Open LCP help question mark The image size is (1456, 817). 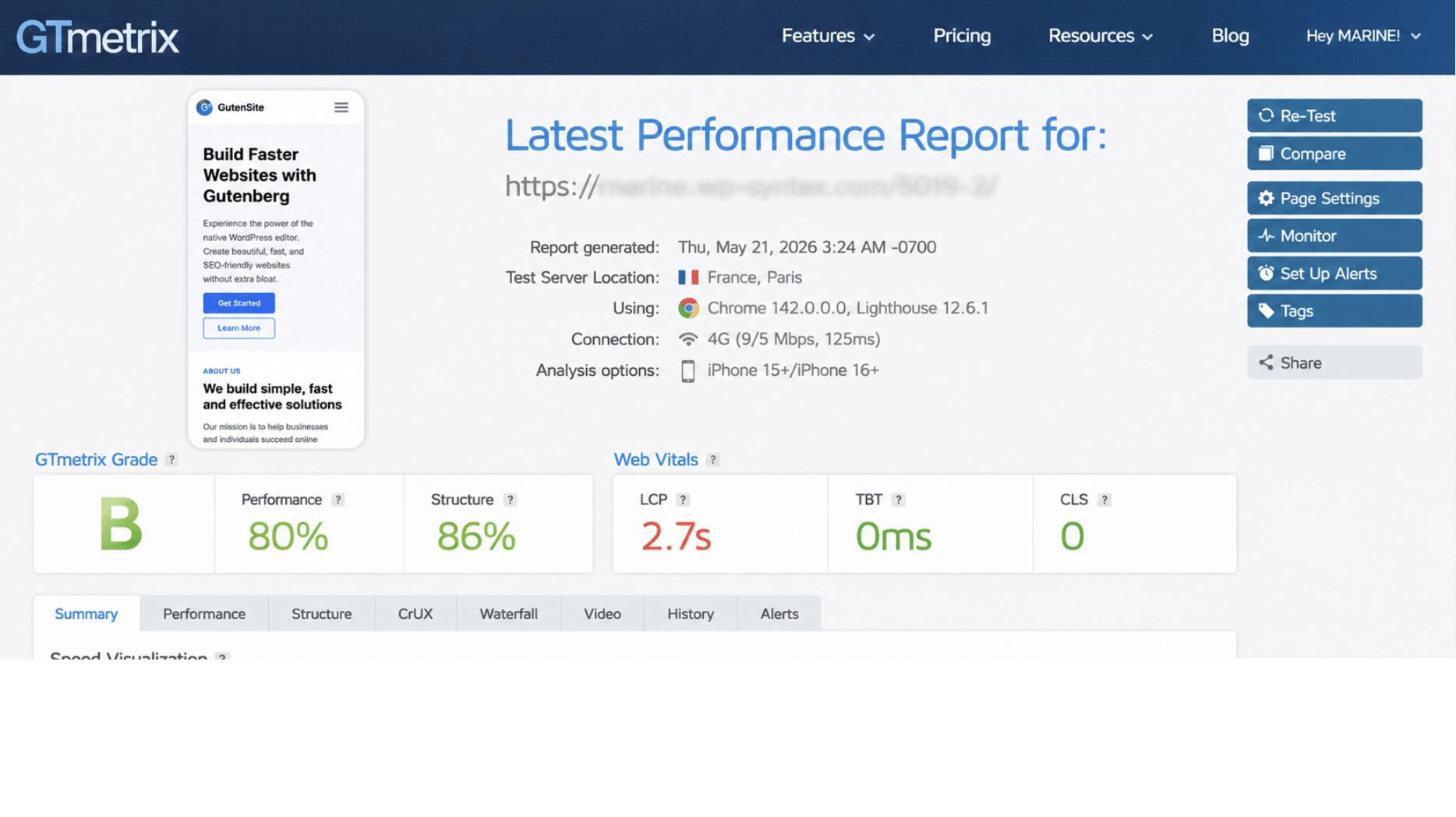pos(683,500)
